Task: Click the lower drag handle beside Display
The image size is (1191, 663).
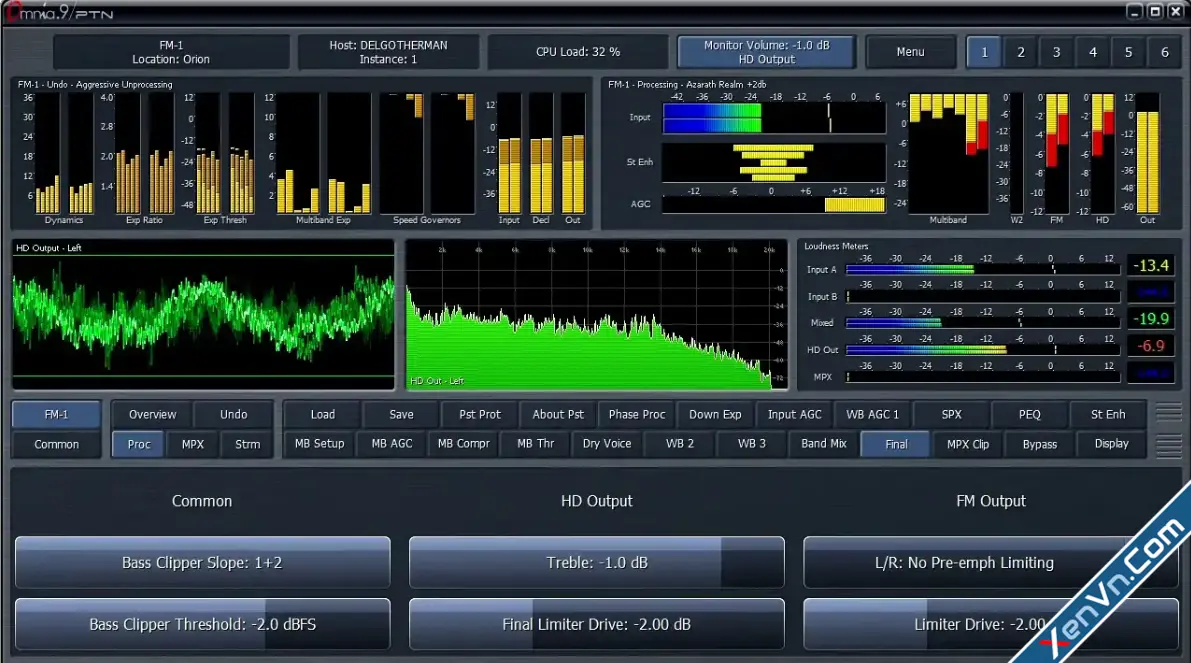Action: (x=1168, y=447)
